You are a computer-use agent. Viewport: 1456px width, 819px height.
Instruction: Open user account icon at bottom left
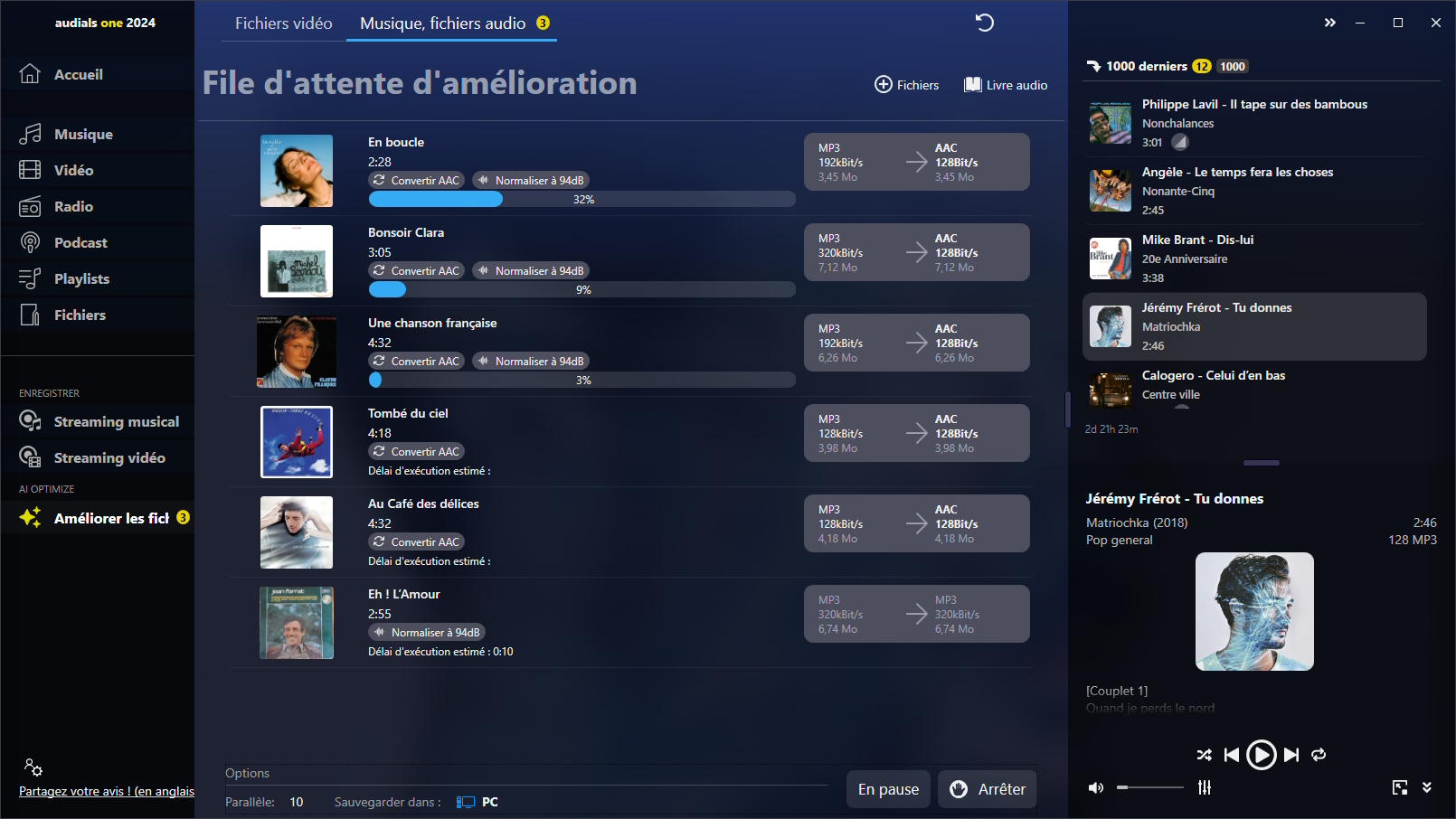(33, 767)
